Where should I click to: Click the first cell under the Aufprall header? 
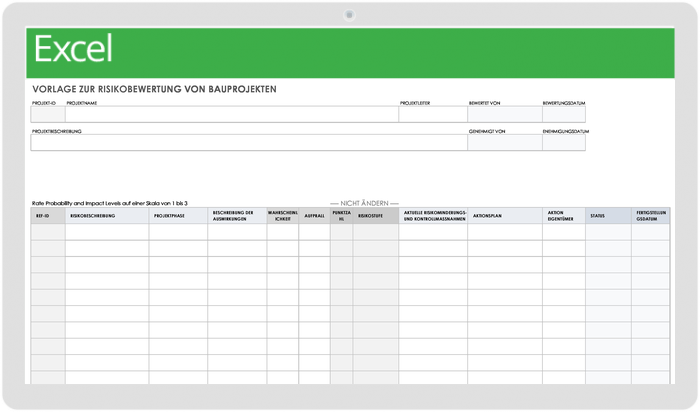tap(314, 232)
